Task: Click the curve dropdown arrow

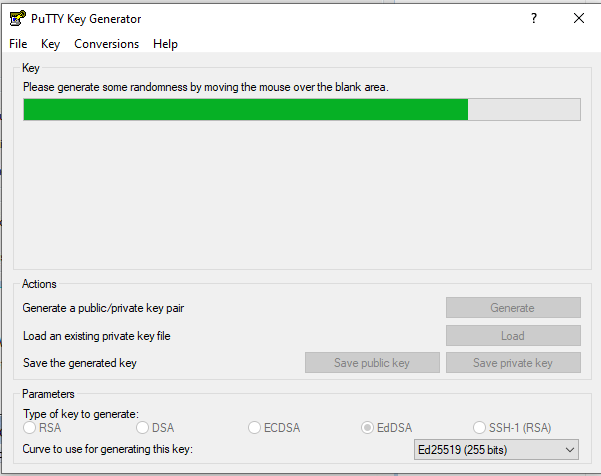Action: [x=569, y=450]
